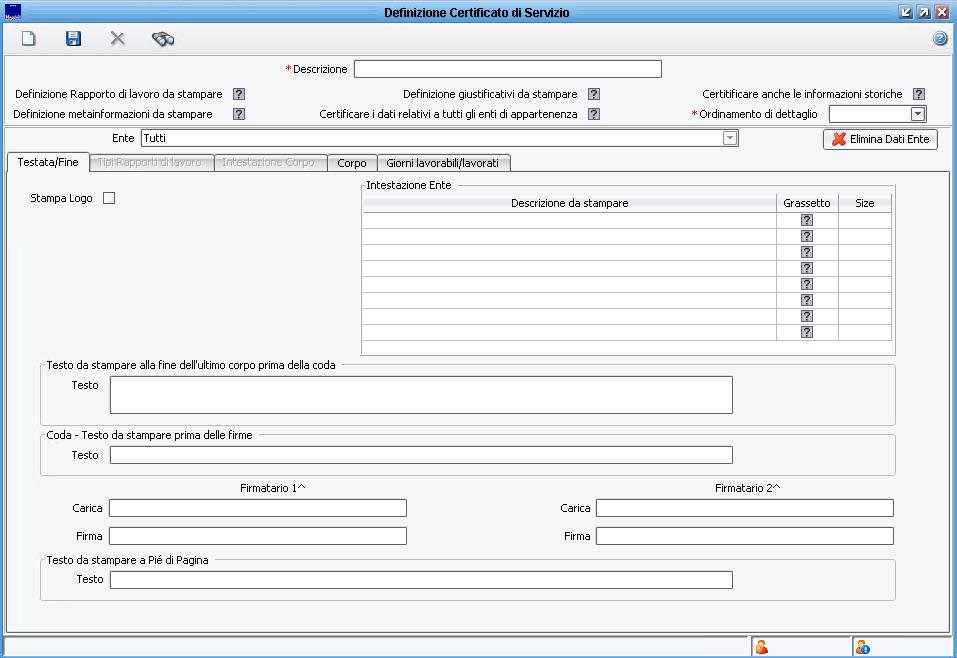The image size is (957, 658).
Task: Switch to the Corpo tab
Action: (x=352, y=163)
